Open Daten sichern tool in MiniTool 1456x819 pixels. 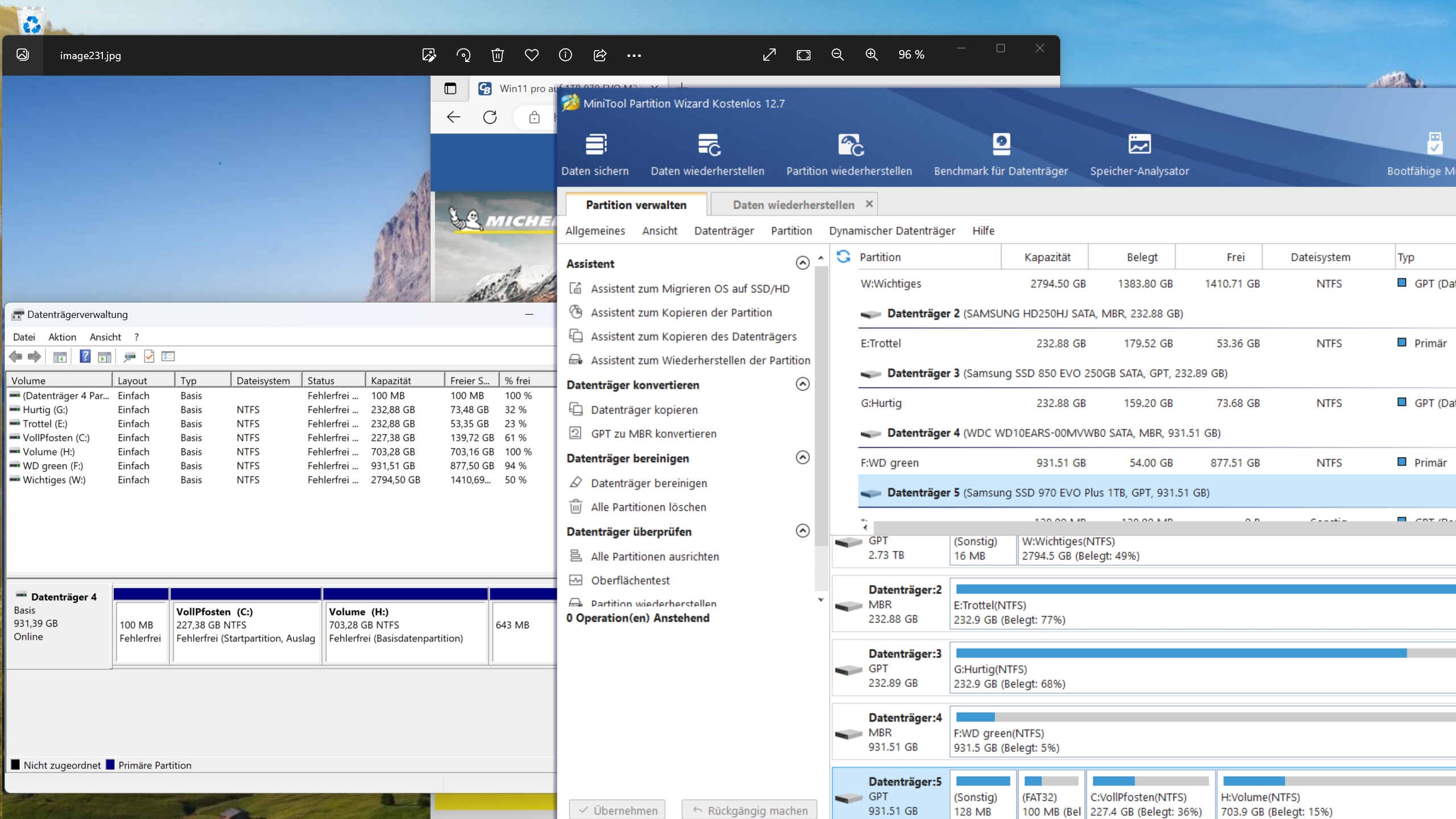pos(595,154)
